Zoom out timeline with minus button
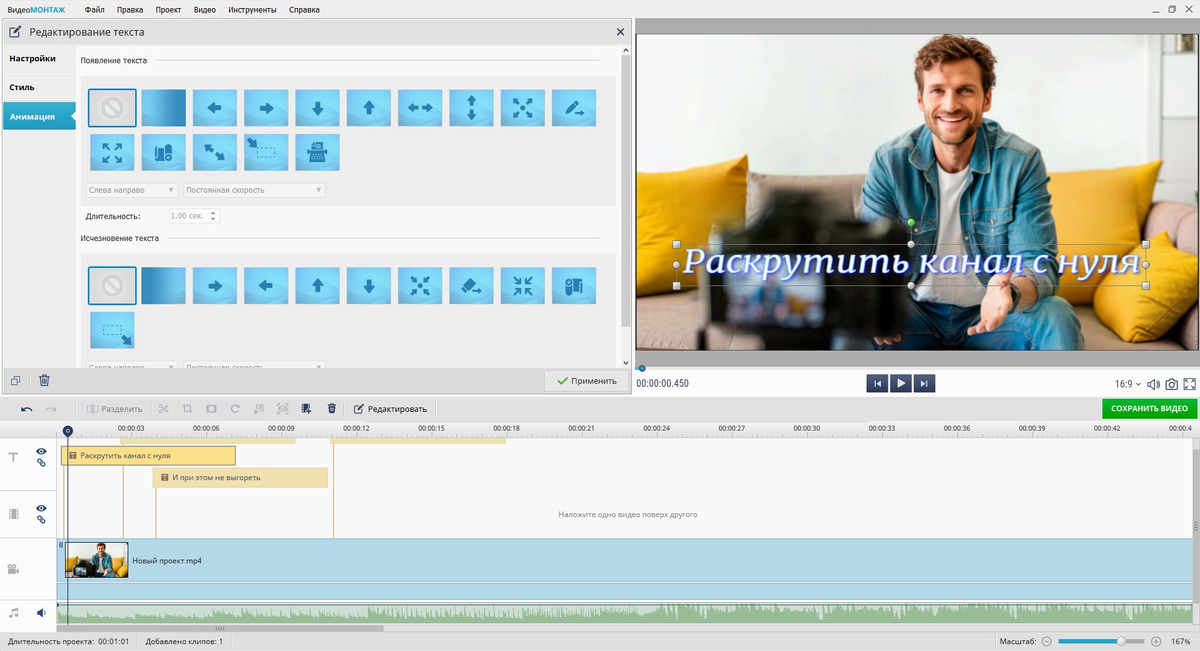 [1047, 641]
